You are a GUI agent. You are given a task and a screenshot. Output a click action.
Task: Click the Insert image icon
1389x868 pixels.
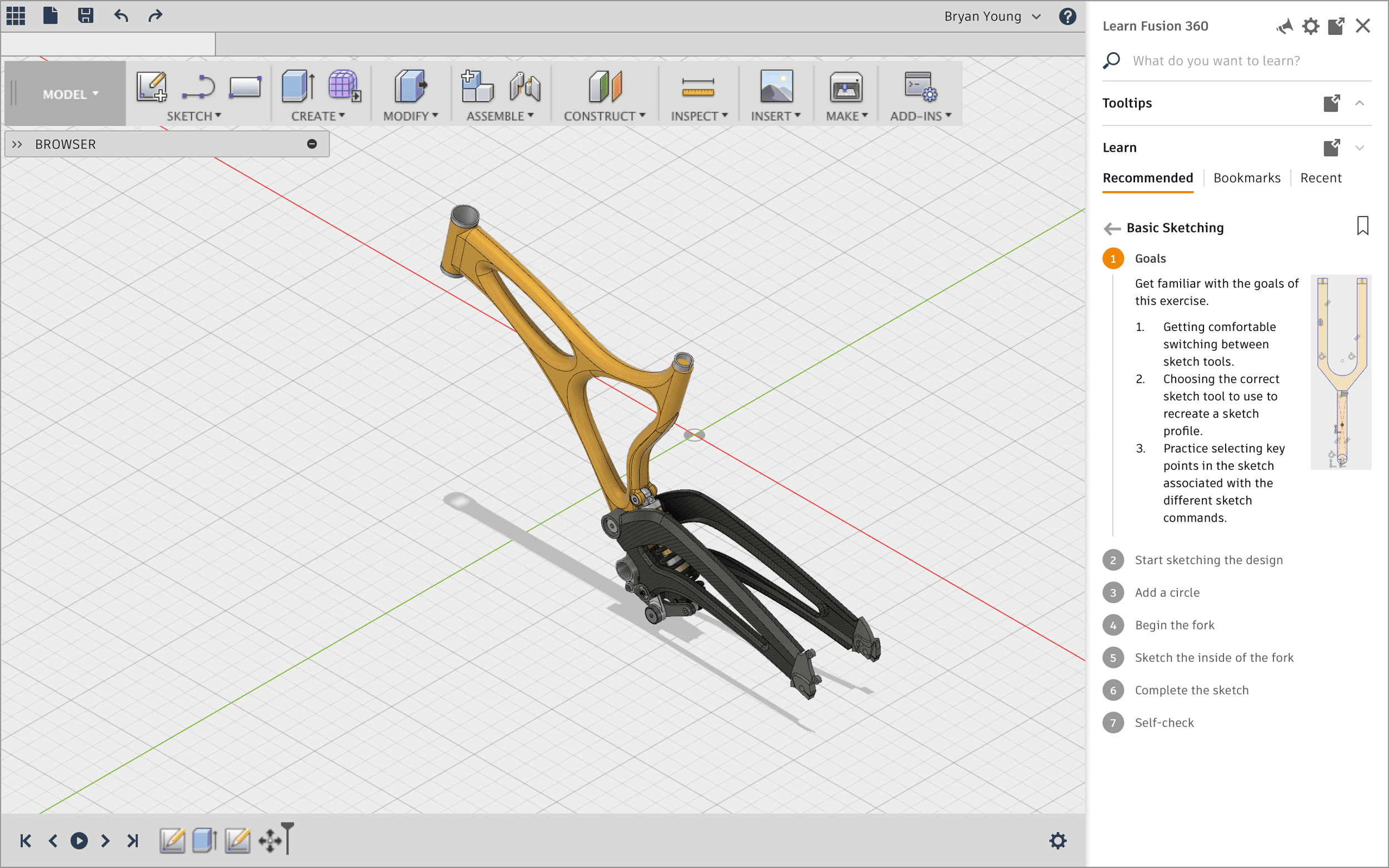[x=776, y=87]
